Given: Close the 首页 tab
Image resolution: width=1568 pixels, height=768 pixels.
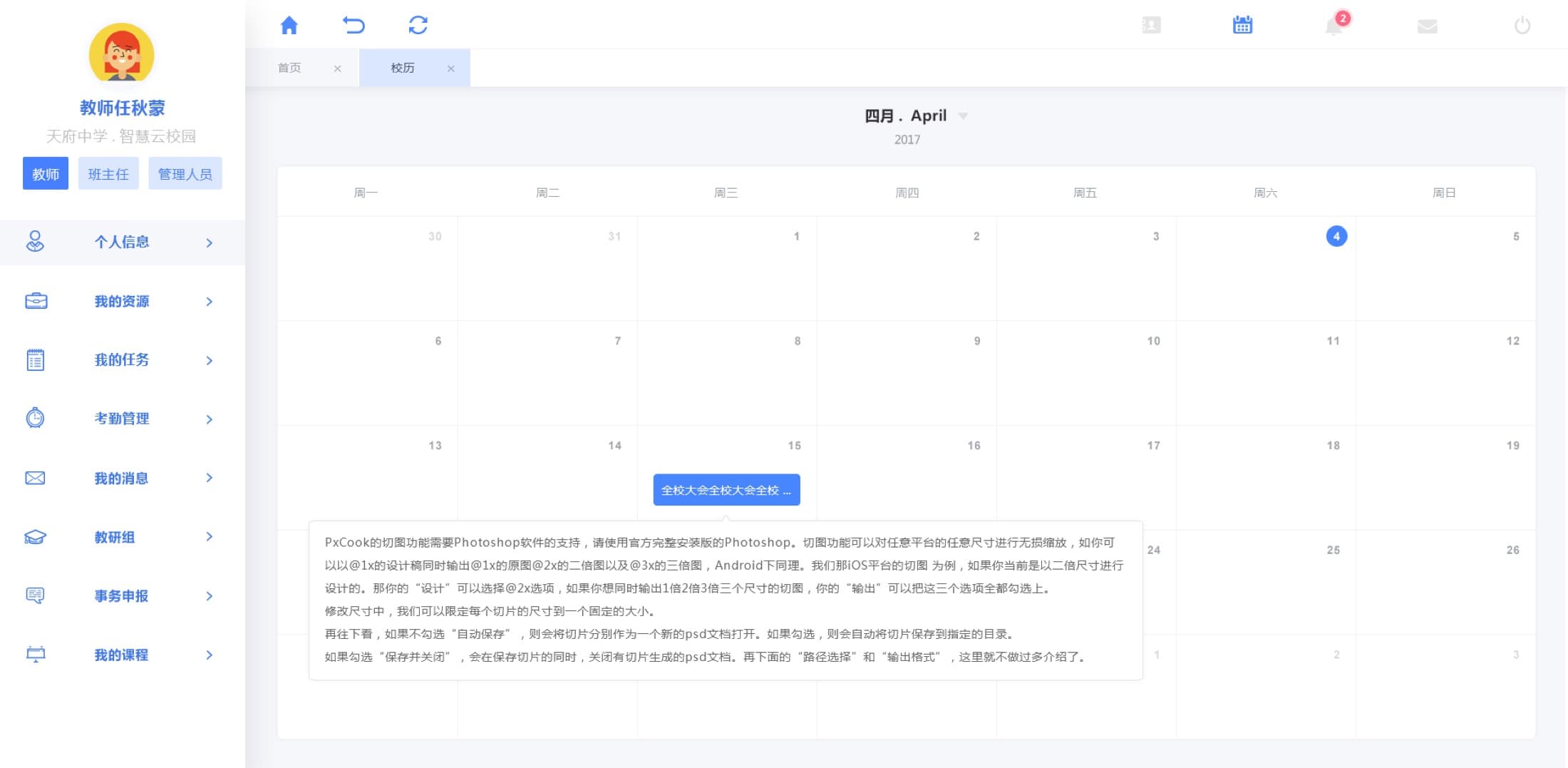Looking at the screenshot, I should click(338, 68).
